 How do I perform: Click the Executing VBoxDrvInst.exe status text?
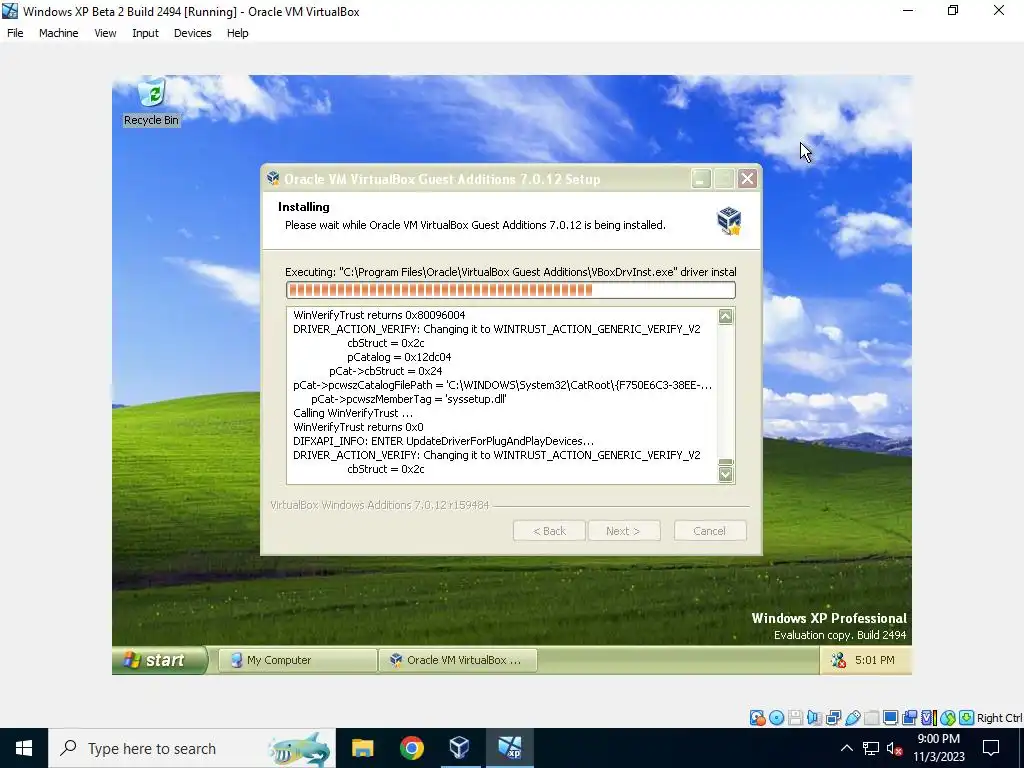pos(511,272)
